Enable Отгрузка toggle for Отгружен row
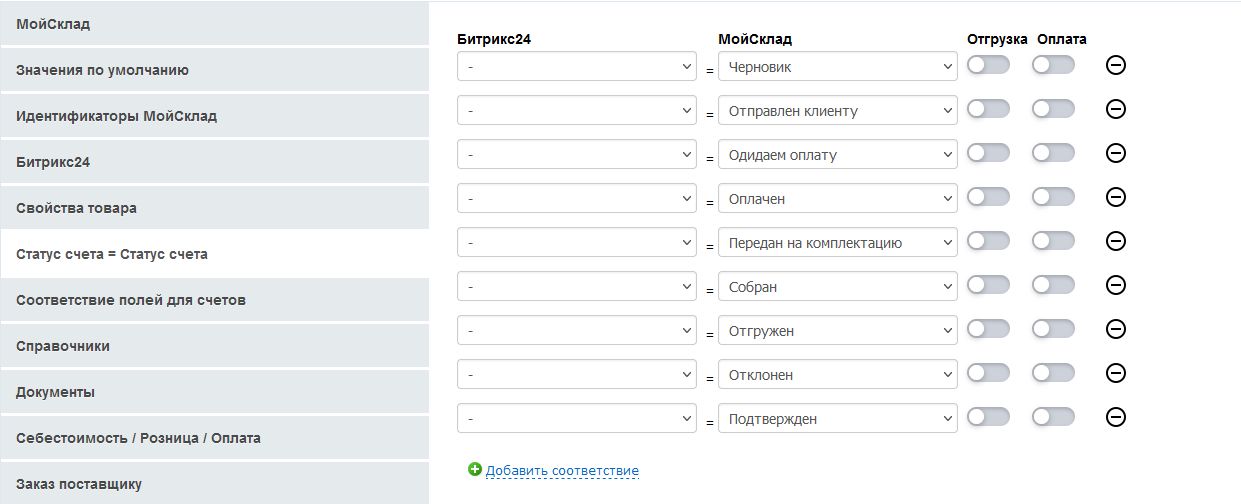The image size is (1241, 504). point(988,329)
